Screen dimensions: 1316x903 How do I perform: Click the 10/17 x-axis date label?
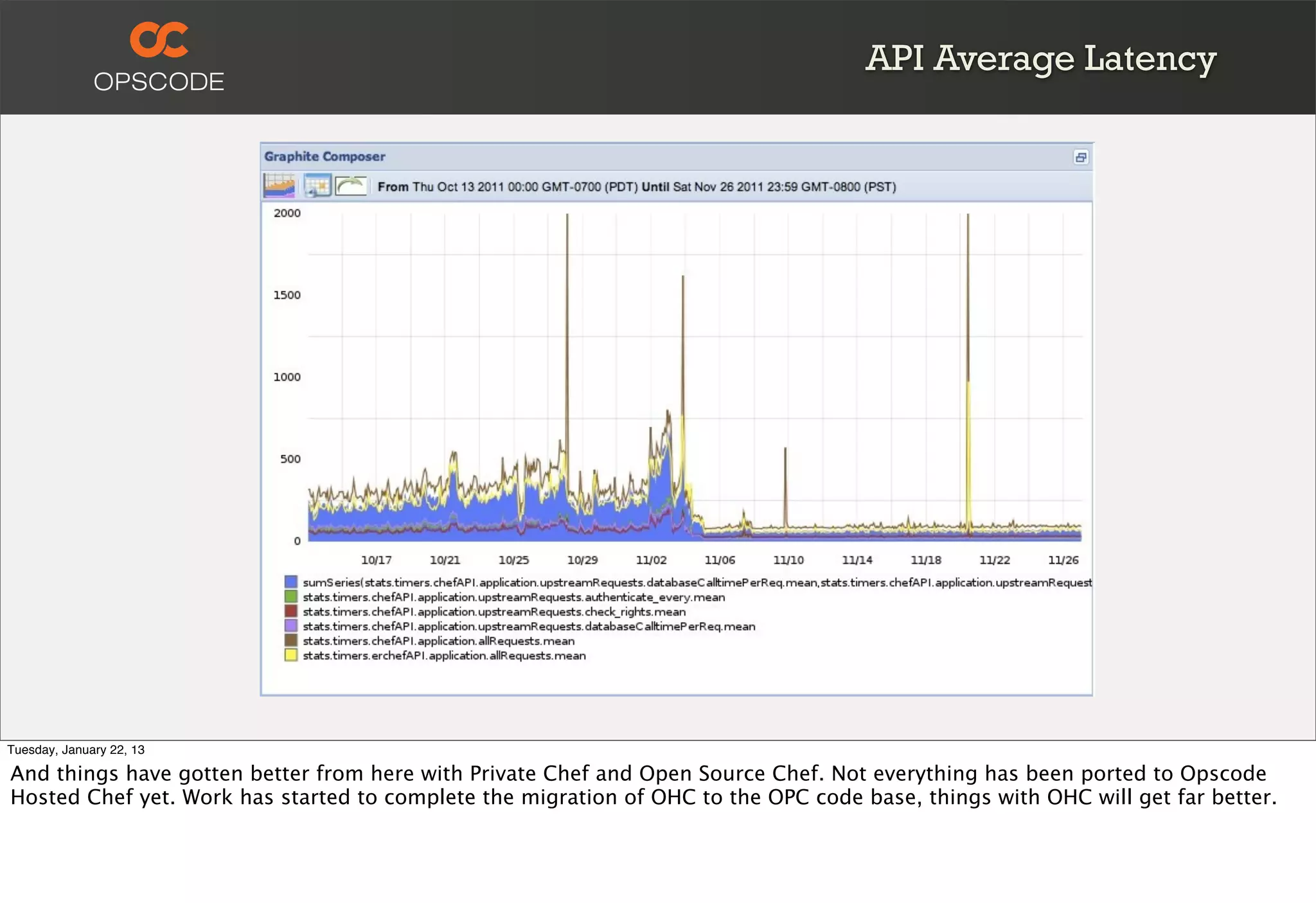point(376,560)
